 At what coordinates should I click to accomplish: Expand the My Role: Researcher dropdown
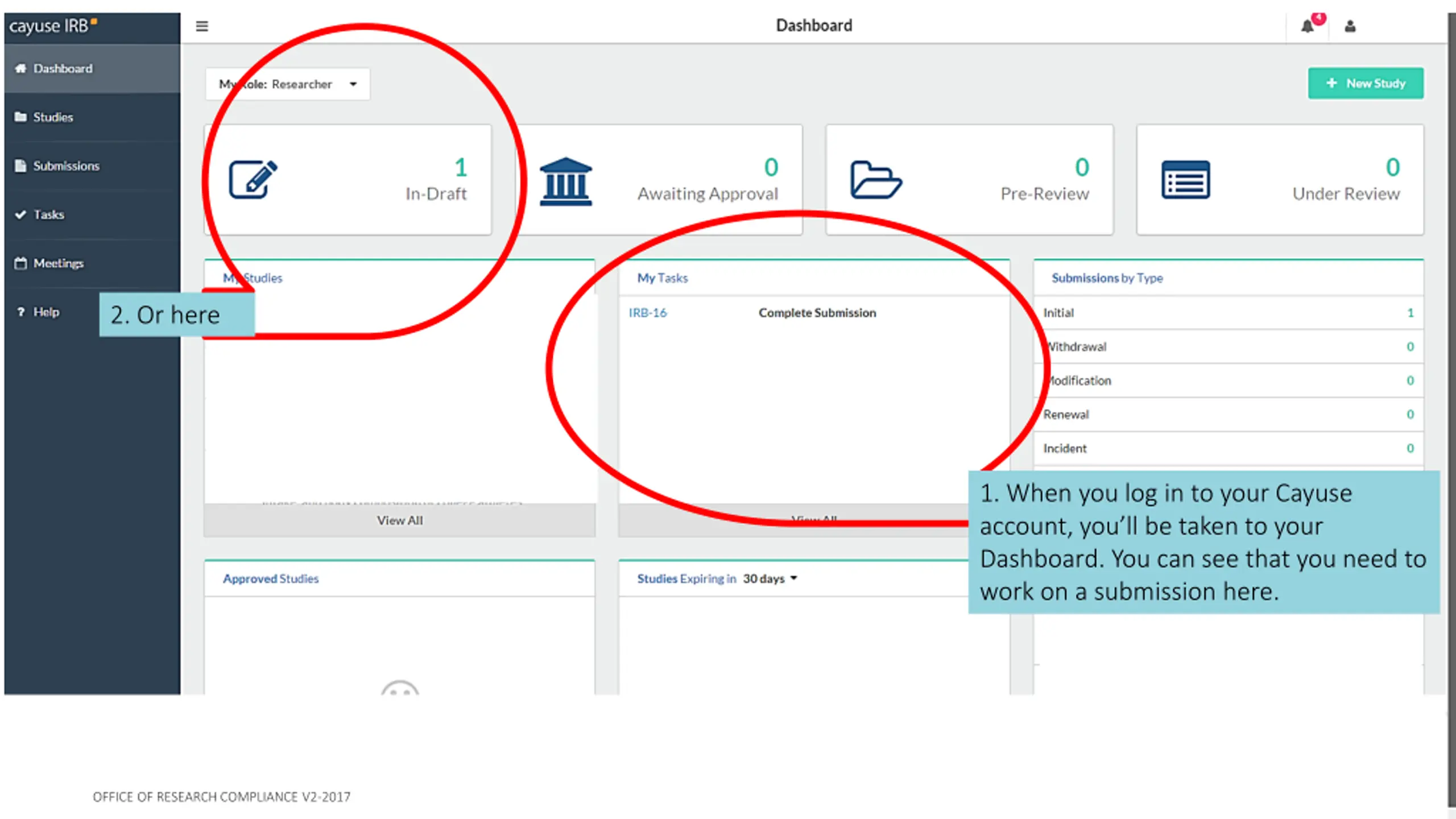point(288,84)
